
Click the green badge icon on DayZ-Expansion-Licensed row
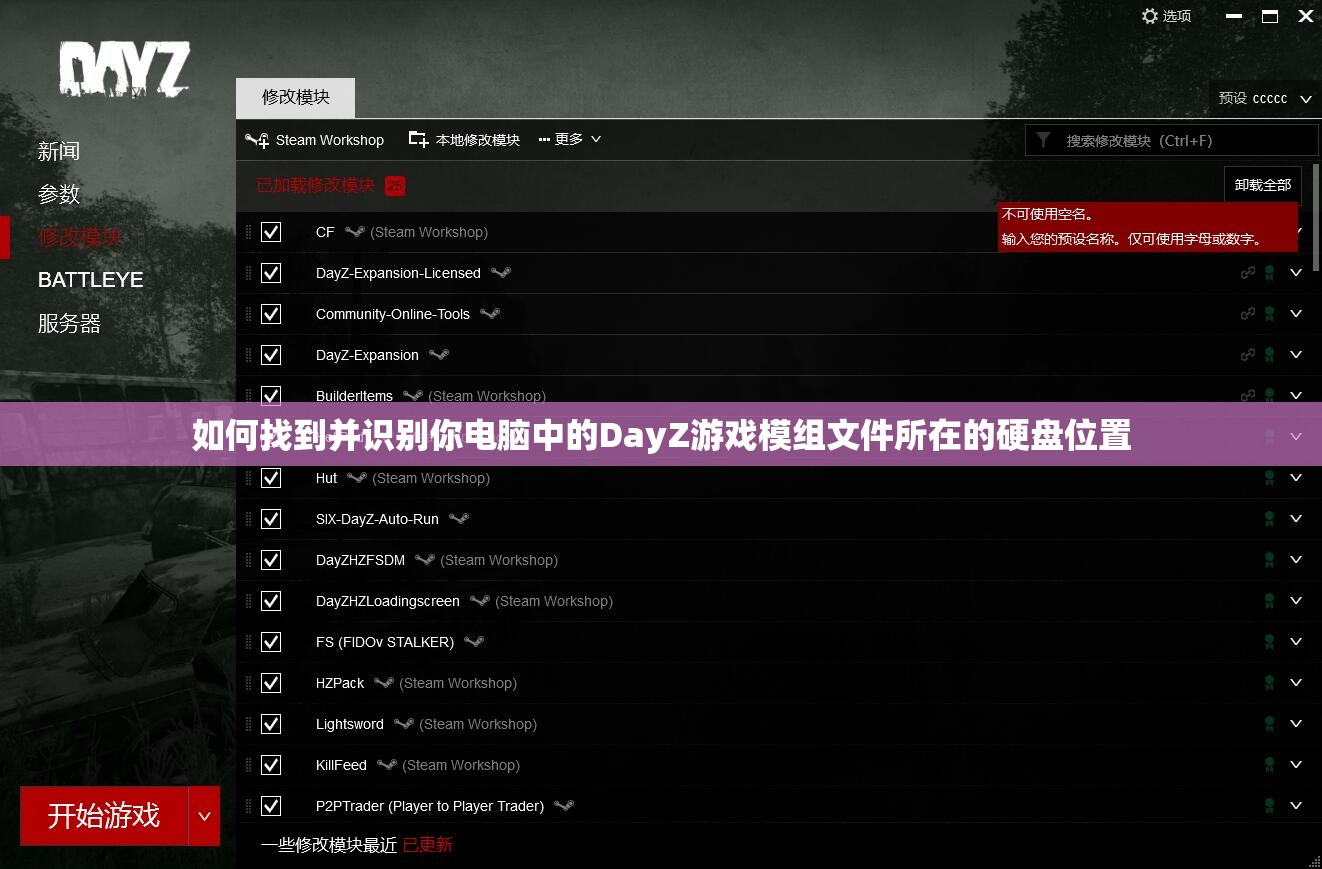coord(1270,273)
